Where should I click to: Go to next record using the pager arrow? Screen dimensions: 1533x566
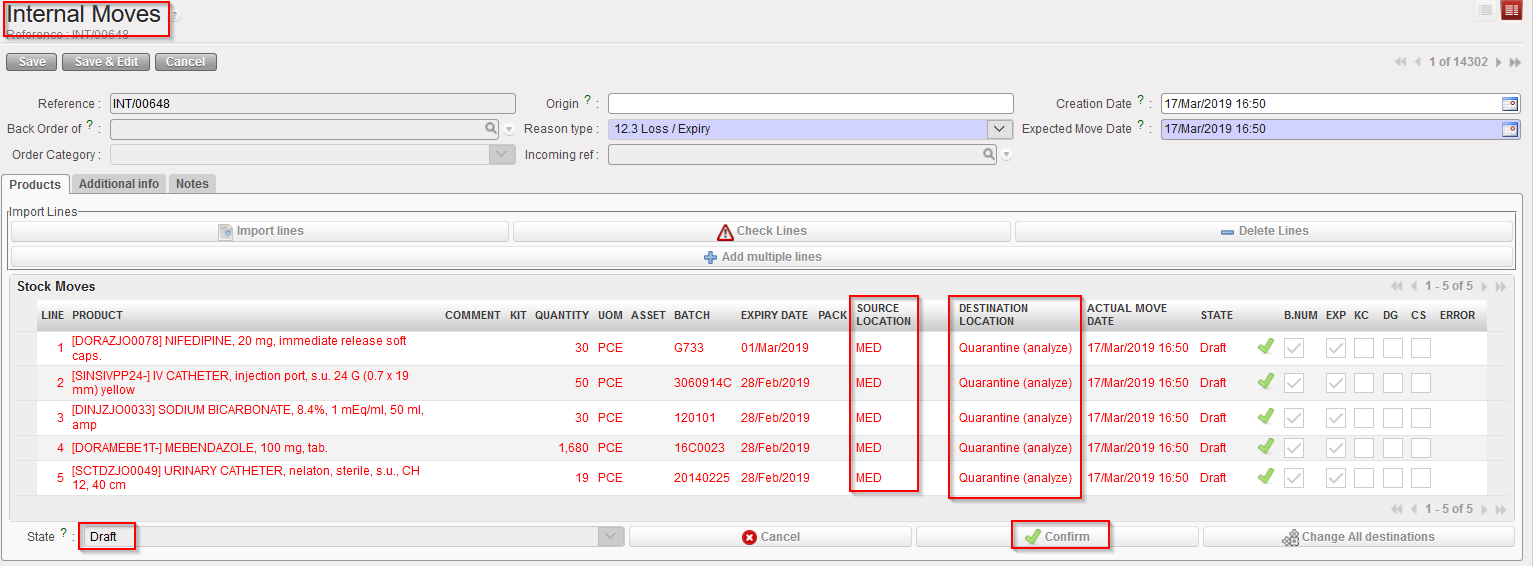point(1499,62)
